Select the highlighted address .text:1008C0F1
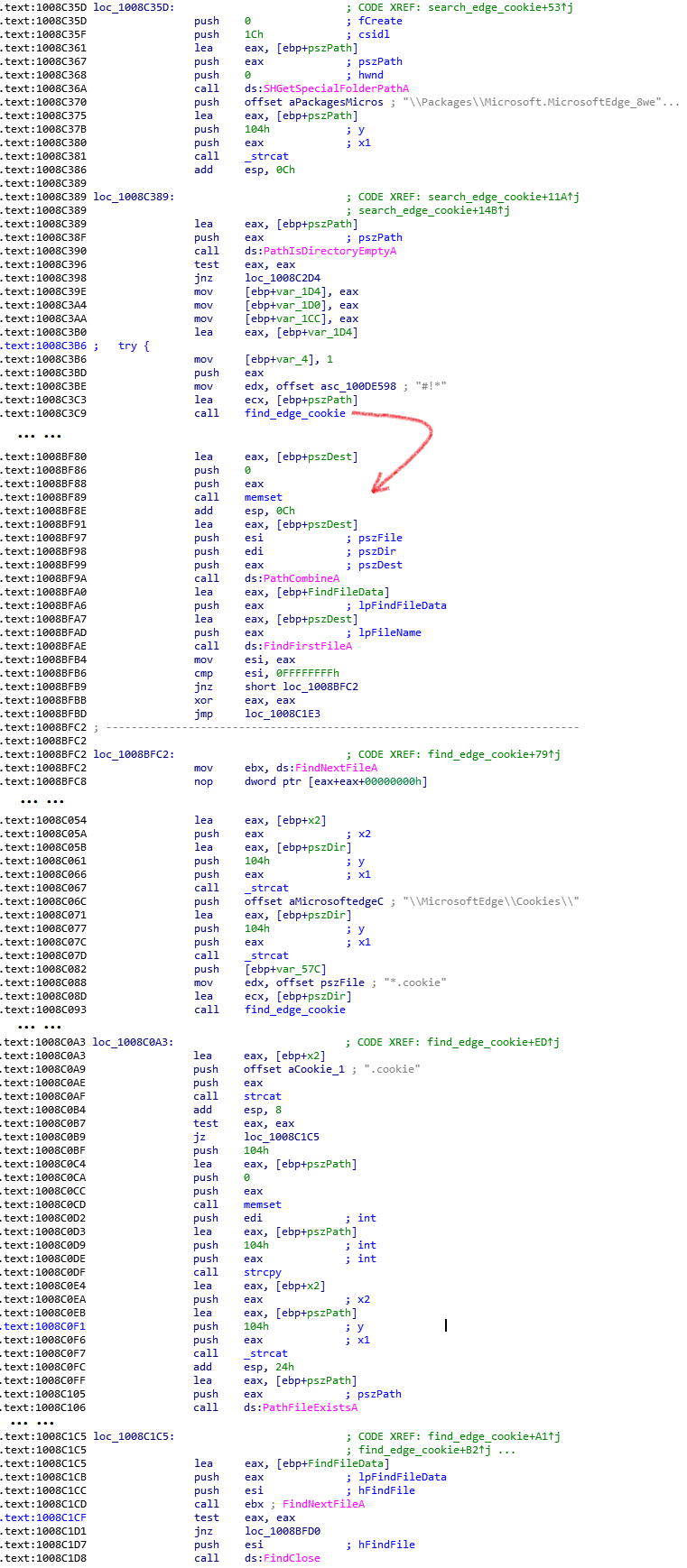 pos(44,1326)
